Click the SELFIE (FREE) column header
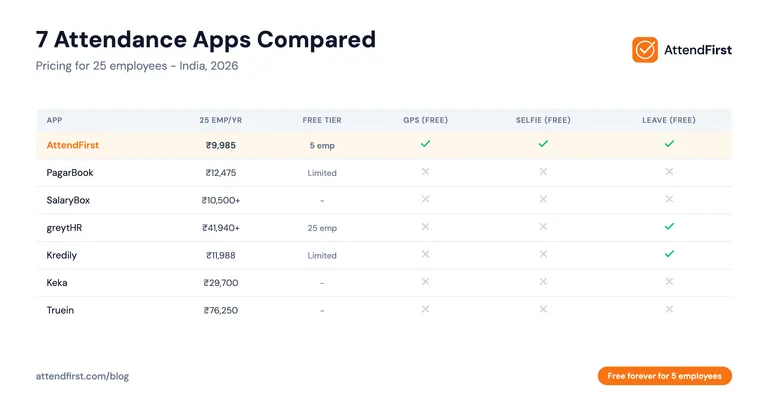 click(543, 120)
